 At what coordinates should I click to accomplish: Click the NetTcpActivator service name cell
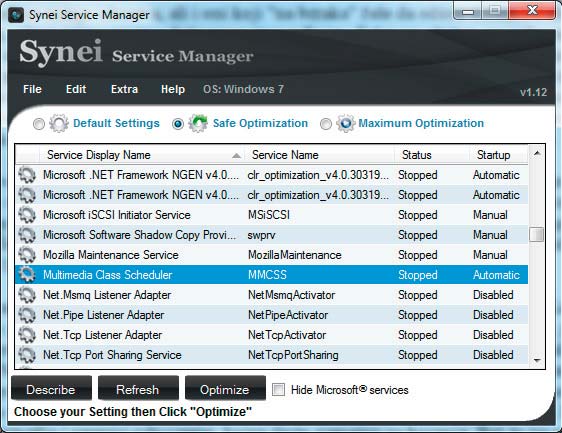click(287, 335)
